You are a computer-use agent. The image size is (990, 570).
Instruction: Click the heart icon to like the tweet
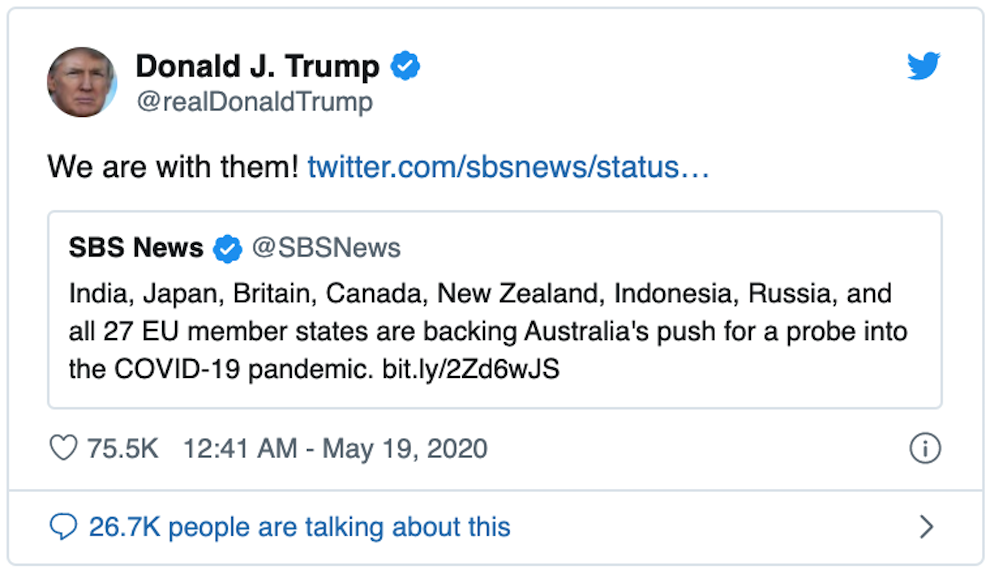point(63,448)
